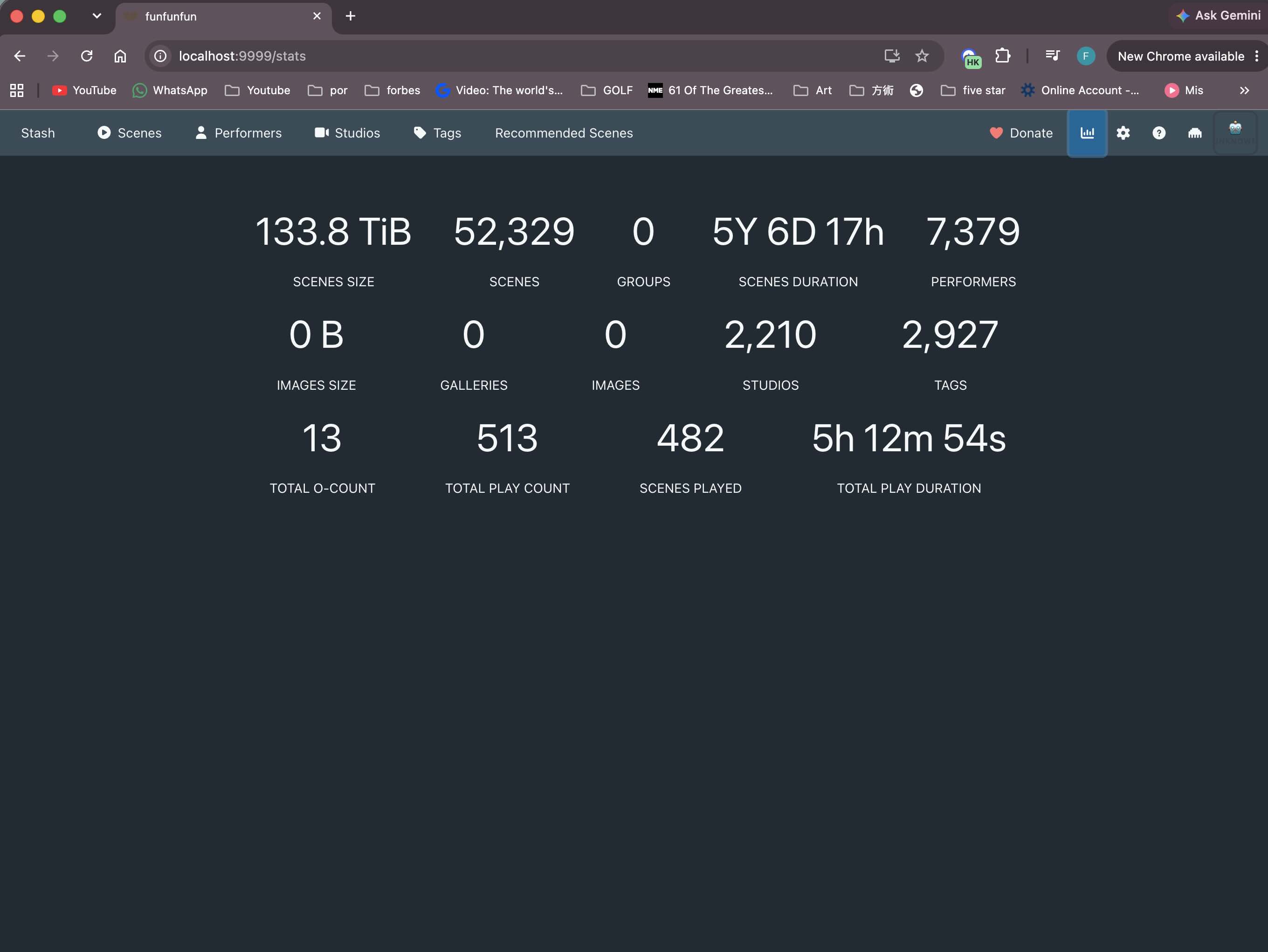The width and height of the screenshot is (1268, 952).
Task: Reload the current page
Action: 87,56
